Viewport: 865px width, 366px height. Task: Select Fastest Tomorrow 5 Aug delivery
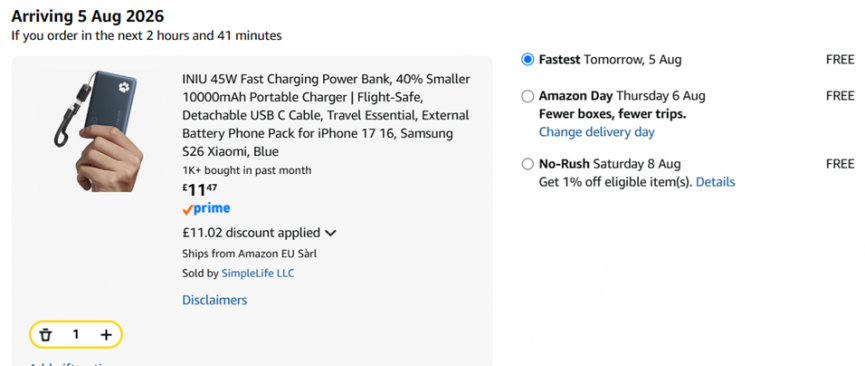point(527,60)
